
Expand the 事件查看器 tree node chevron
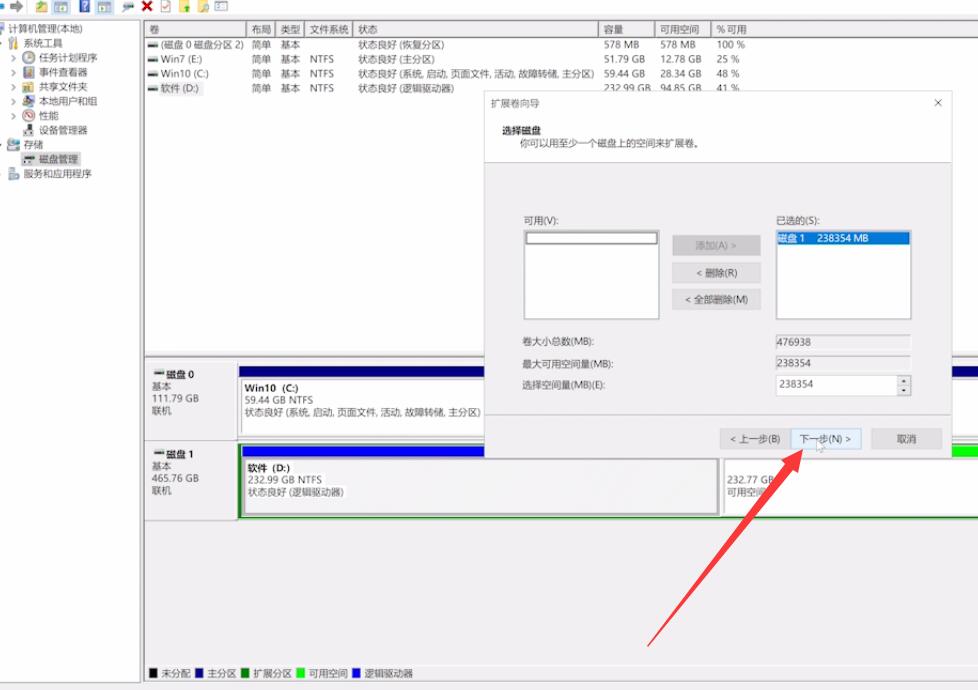[x=13, y=72]
